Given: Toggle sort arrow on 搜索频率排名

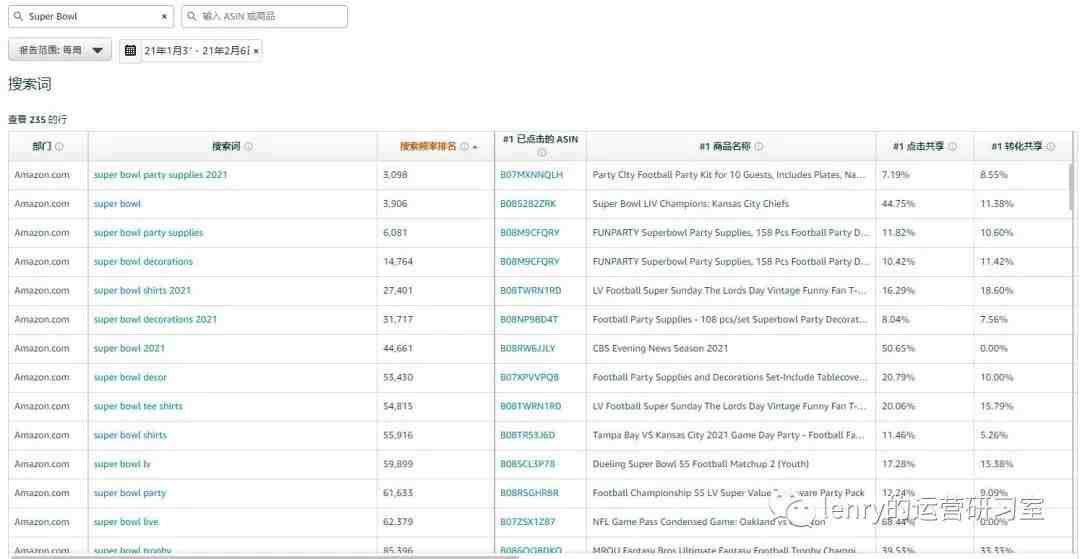Looking at the screenshot, I should pos(475,147).
